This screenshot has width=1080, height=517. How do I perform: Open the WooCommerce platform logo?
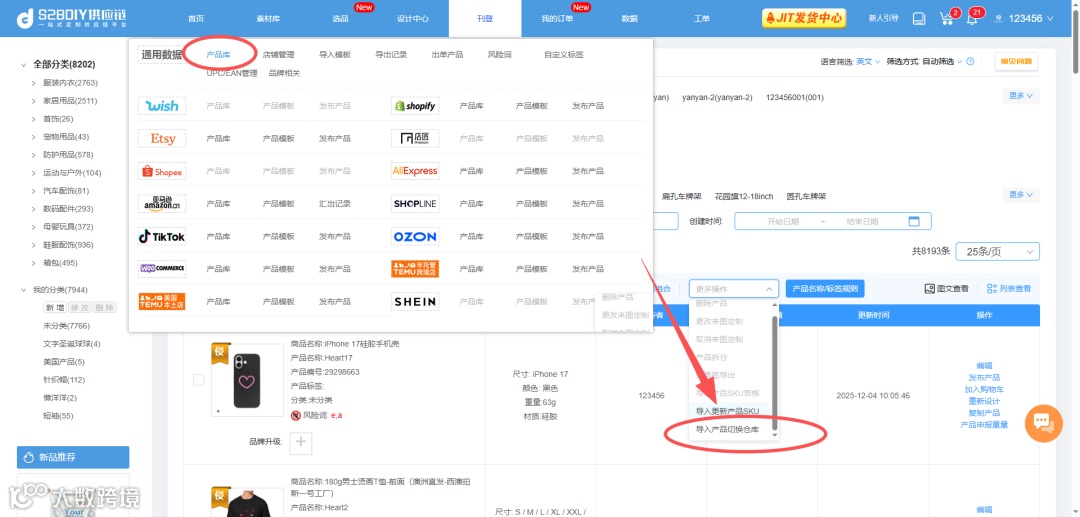coord(162,268)
